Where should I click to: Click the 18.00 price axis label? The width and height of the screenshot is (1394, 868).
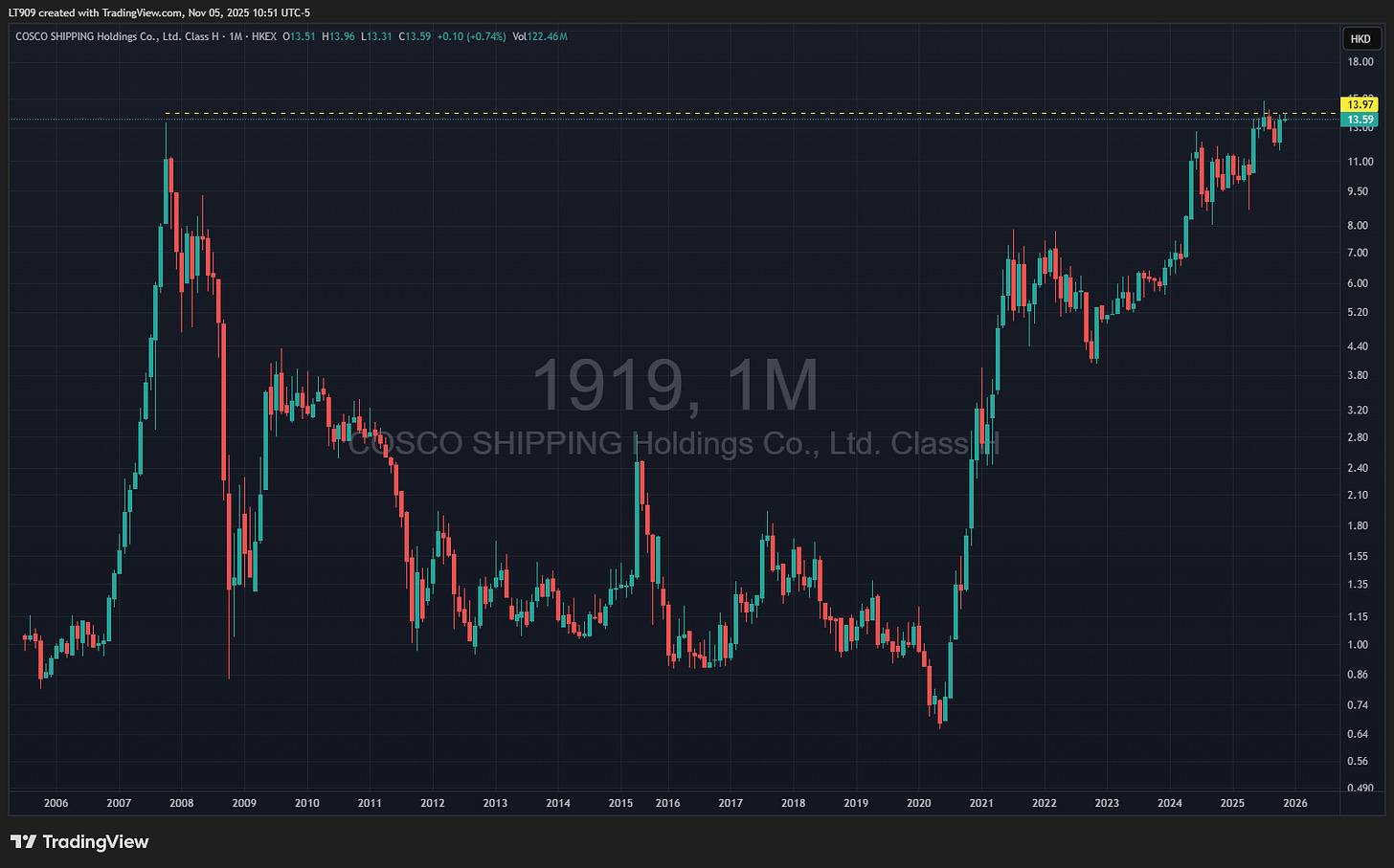[1360, 62]
